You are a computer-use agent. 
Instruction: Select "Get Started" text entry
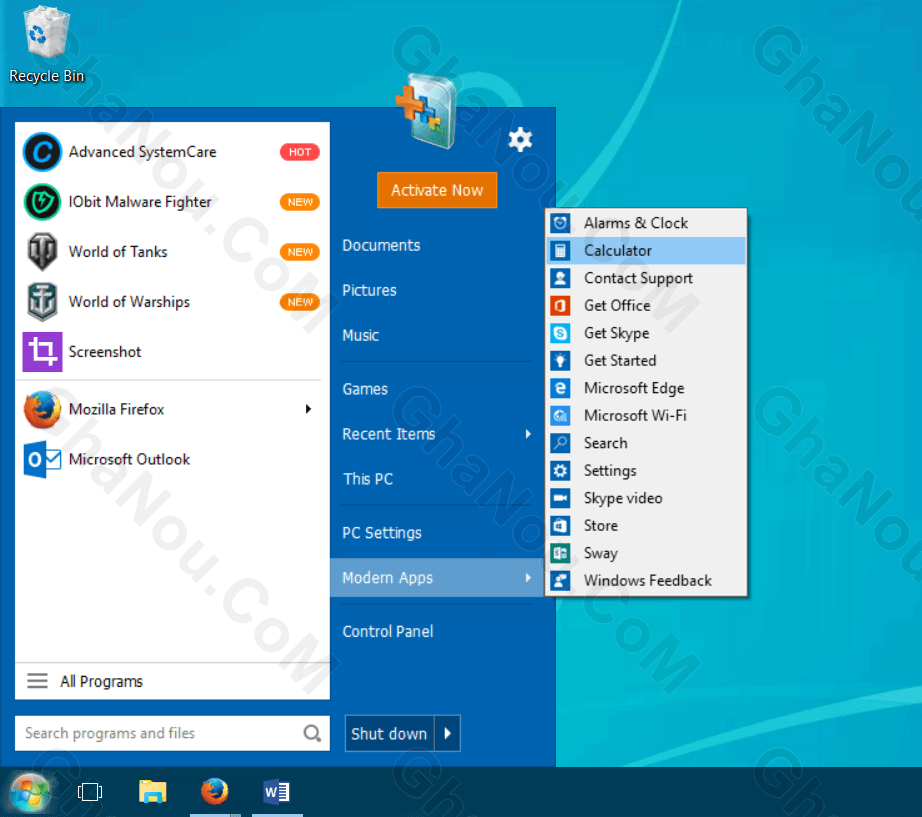pos(620,361)
